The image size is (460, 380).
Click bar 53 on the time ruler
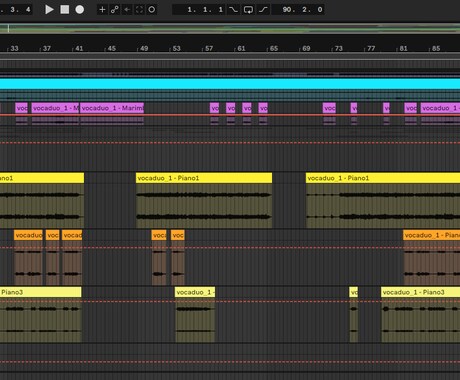(x=176, y=49)
